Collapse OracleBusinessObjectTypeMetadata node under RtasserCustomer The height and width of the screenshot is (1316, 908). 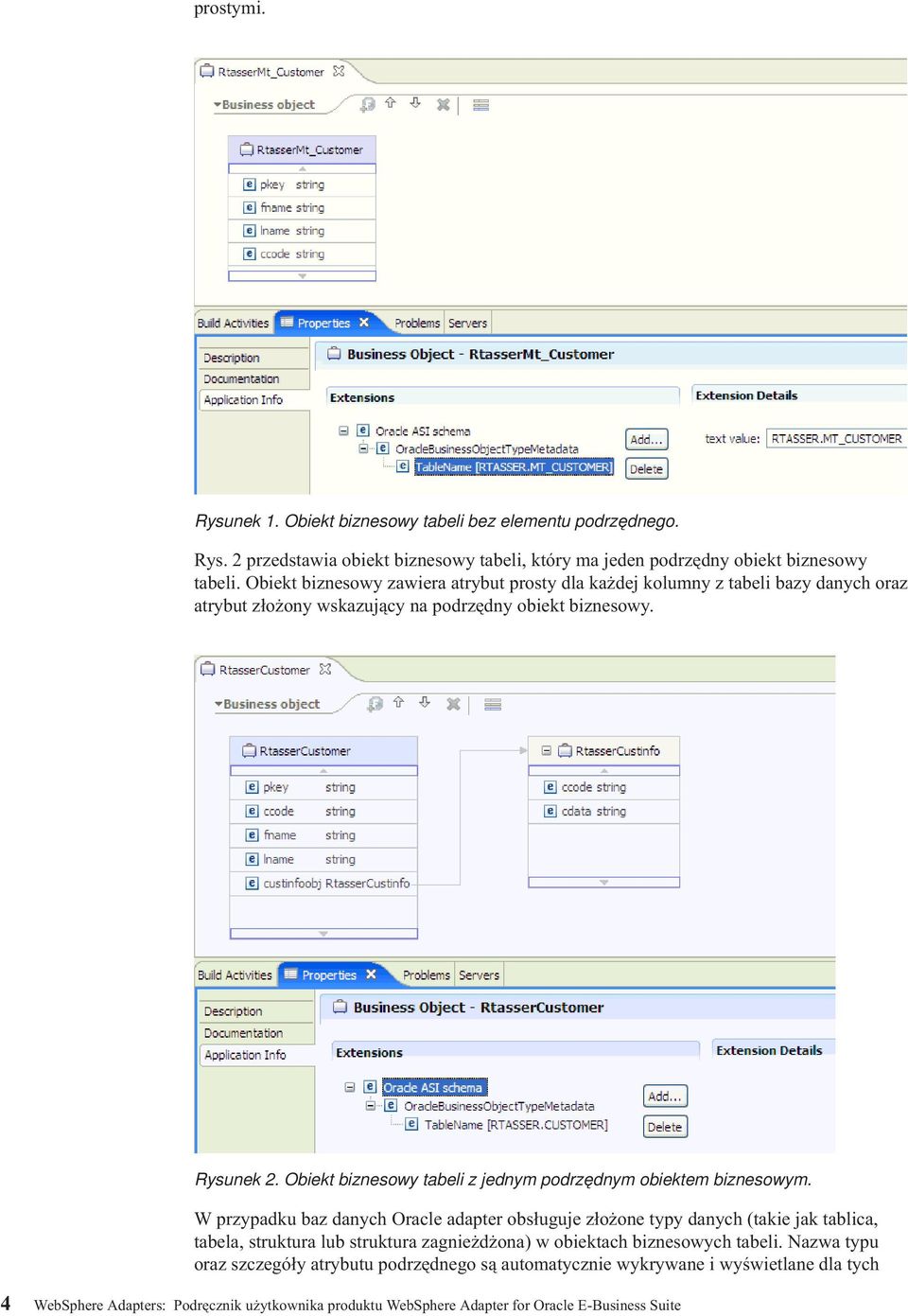click(371, 1105)
